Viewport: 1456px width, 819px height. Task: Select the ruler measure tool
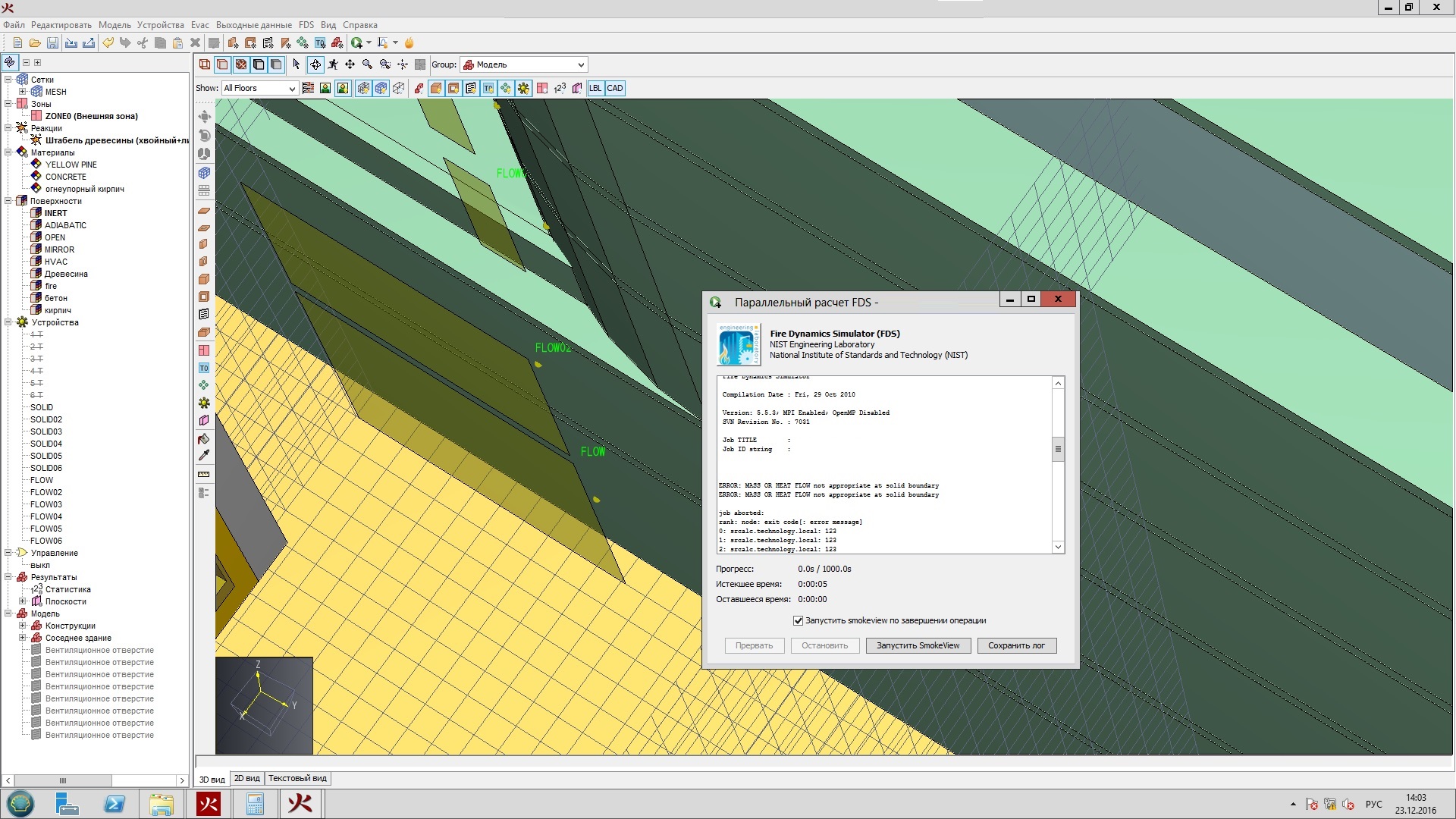204,474
